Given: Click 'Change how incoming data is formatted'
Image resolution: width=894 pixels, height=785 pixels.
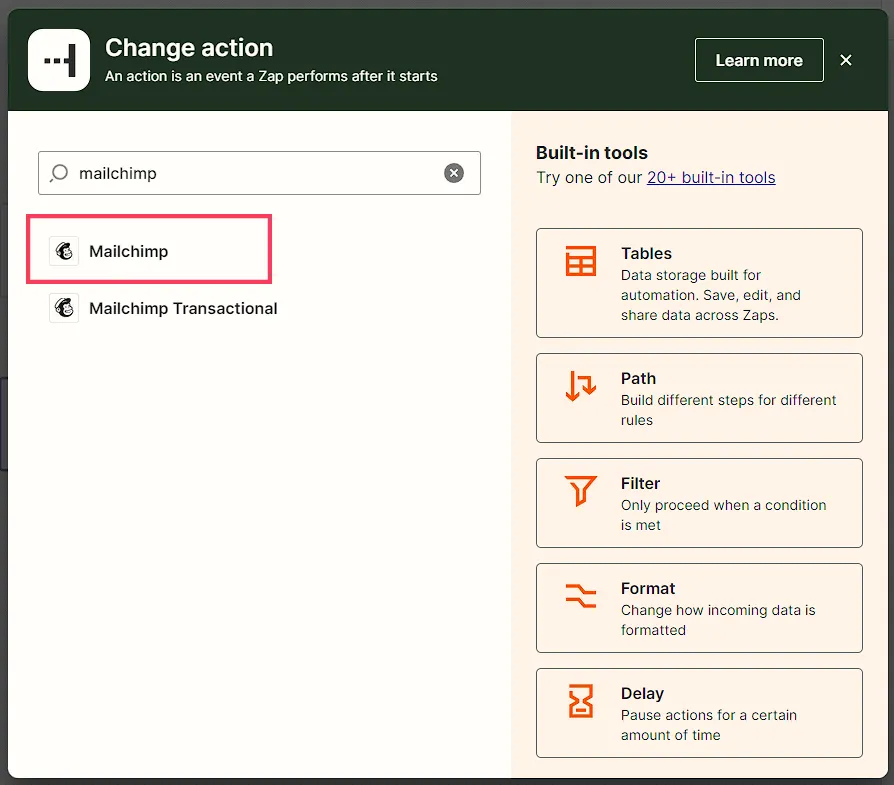Looking at the screenshot, I should pos(718,620).
